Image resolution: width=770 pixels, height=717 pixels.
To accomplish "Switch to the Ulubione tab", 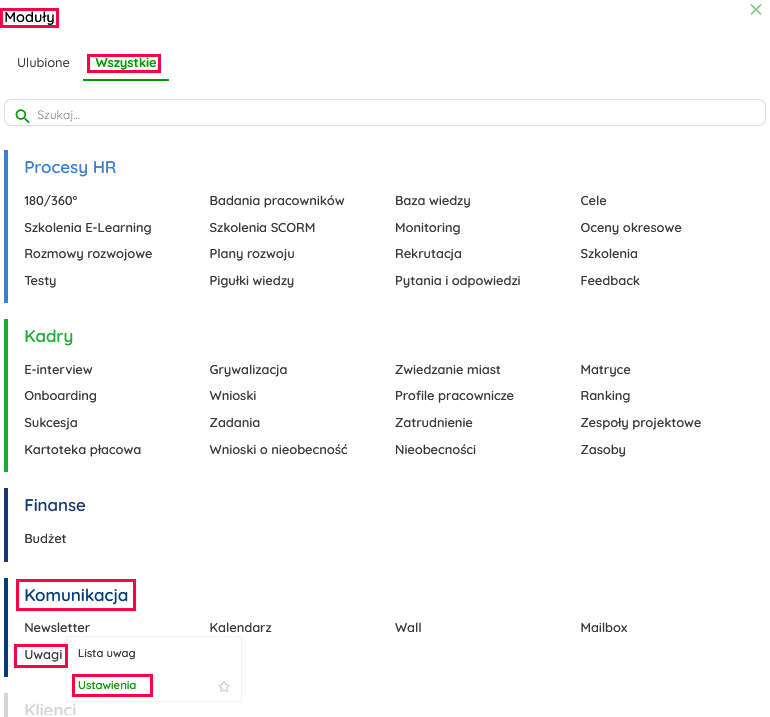I will pyautogui.click(x=43, y=63).
